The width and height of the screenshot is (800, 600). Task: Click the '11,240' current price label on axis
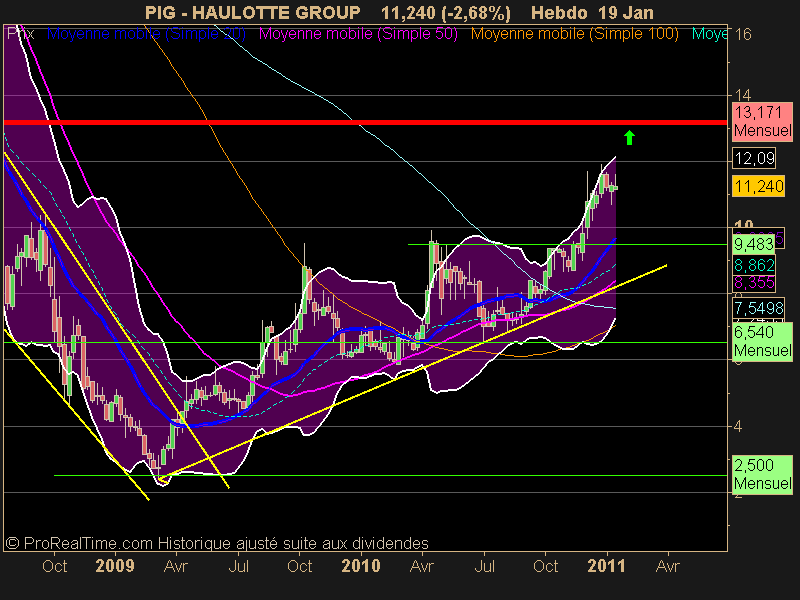[758, 186]
